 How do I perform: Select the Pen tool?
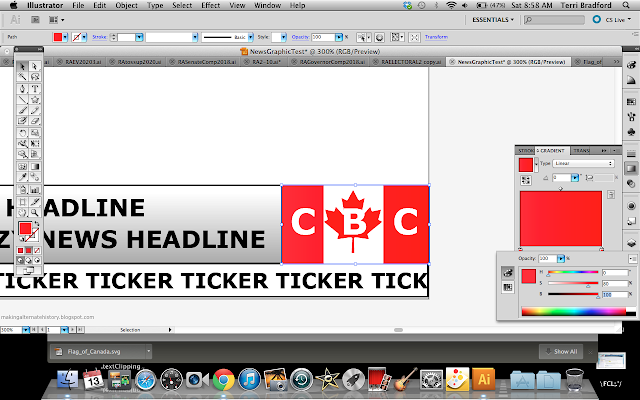coord(22,89)
